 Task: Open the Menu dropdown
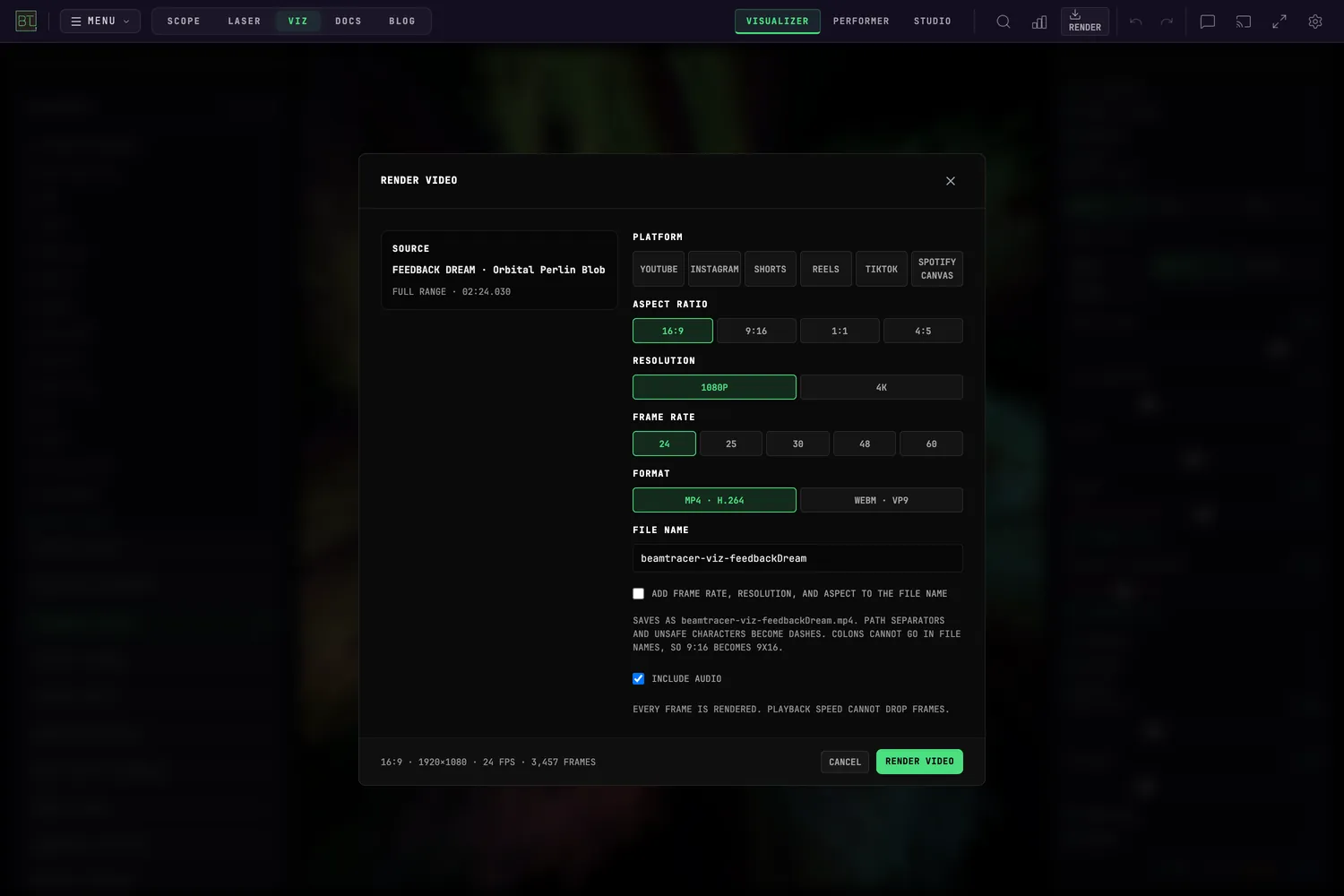100,22
